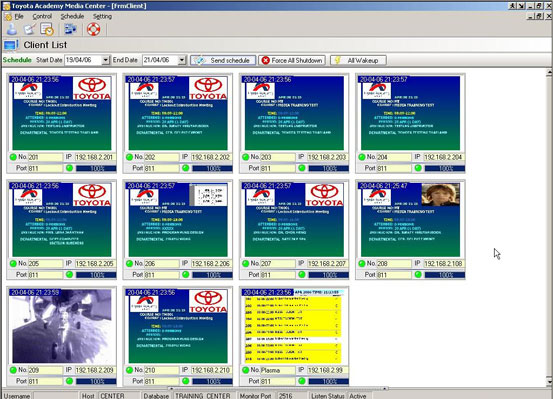Click the green status light next to No. 207
The image size is (553, 399).
pyautogui.click(x=246, y=264)
